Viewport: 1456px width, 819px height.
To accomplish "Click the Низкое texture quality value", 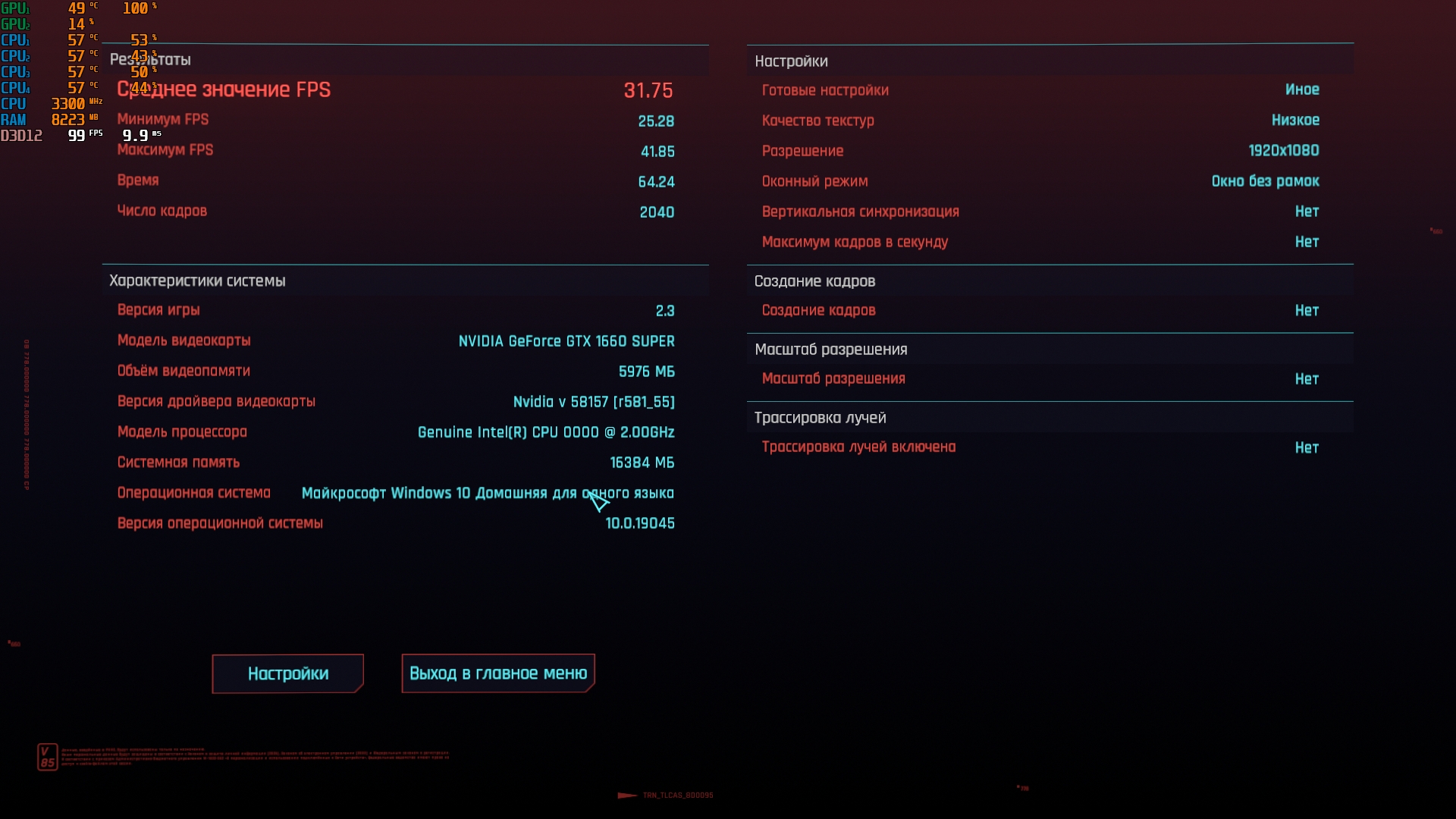I will (x=1295, y=120).
